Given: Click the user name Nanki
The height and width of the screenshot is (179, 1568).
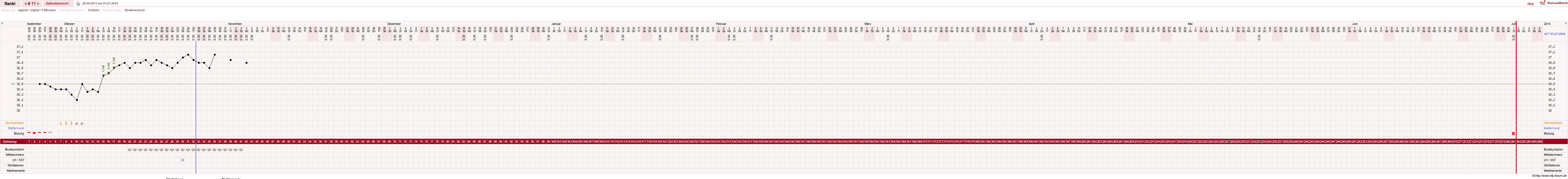Looking at the screenshot, I should pos(10,4).
